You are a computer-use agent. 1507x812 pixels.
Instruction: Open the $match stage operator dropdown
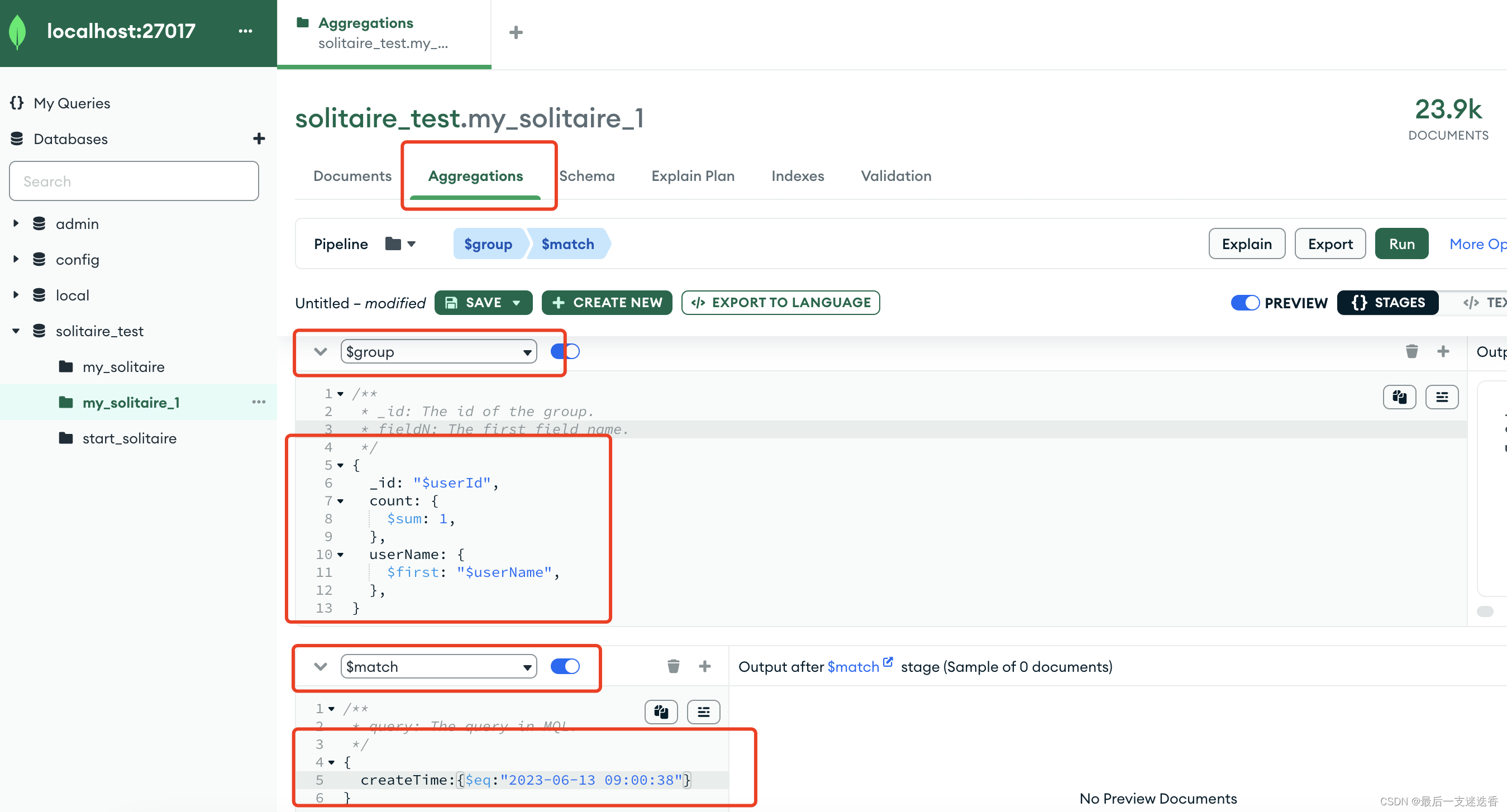click(x=439, y=666)
